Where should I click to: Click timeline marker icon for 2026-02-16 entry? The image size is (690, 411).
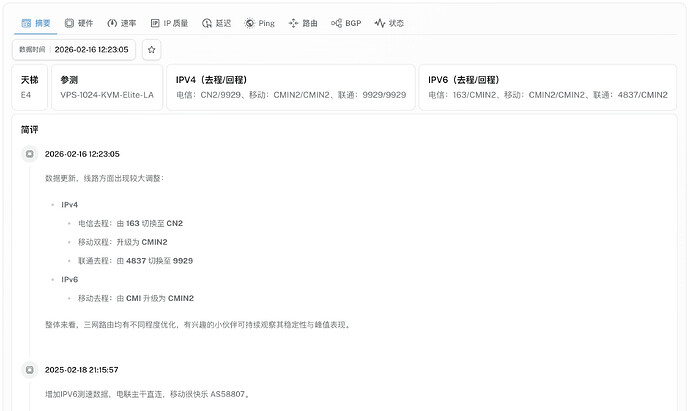coord(29,154)
